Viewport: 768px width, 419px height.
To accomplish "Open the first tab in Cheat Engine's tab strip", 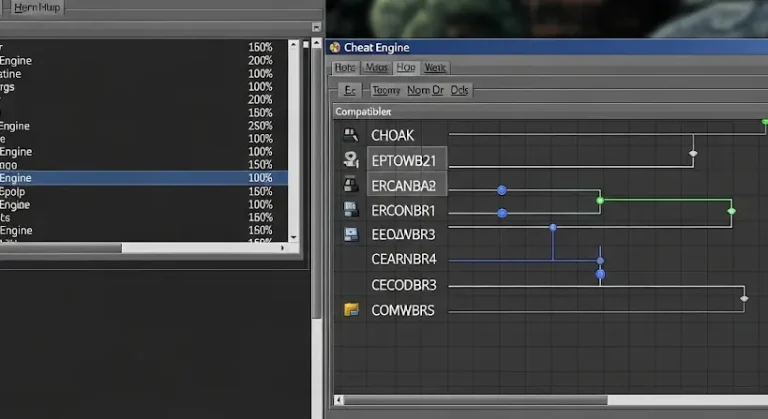I will (x=345, y=67).
